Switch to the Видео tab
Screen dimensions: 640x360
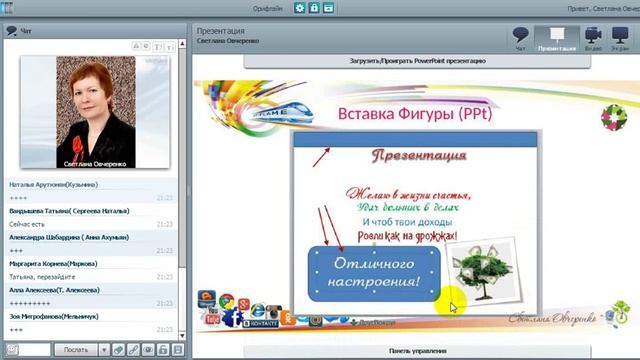(593, 39)
